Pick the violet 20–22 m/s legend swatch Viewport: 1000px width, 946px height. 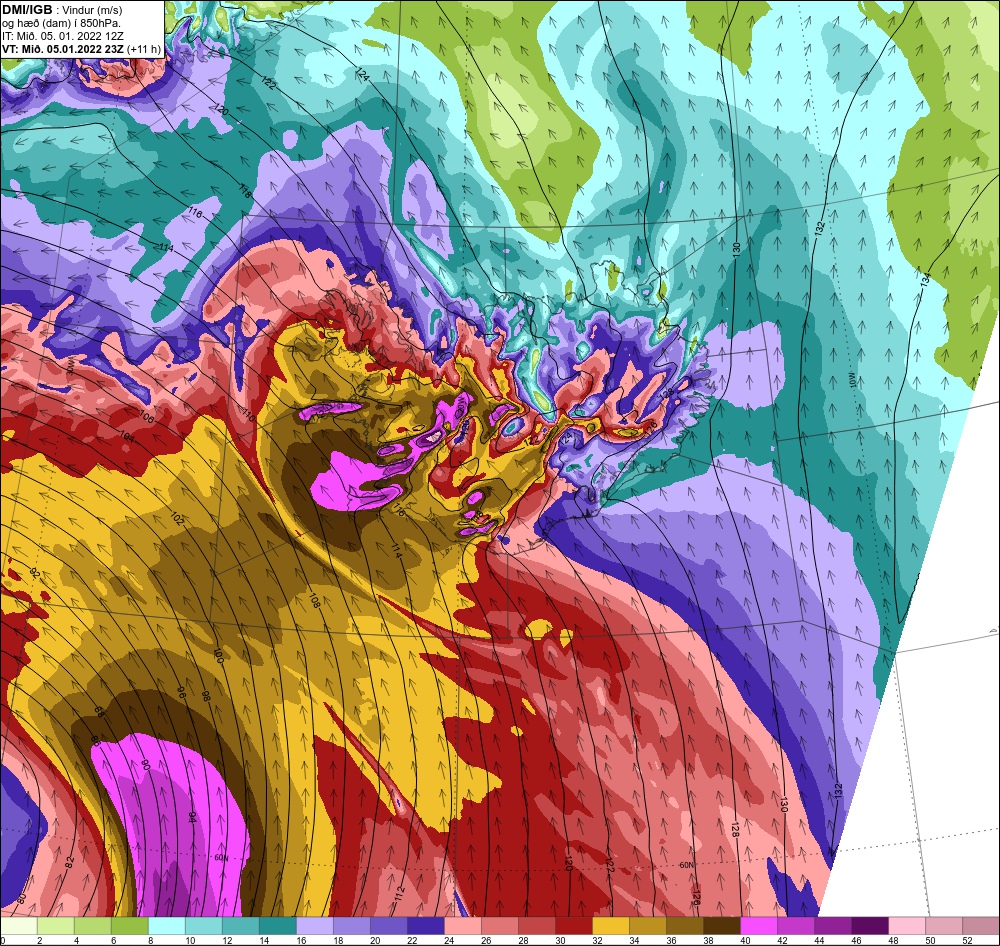(389, 926)
